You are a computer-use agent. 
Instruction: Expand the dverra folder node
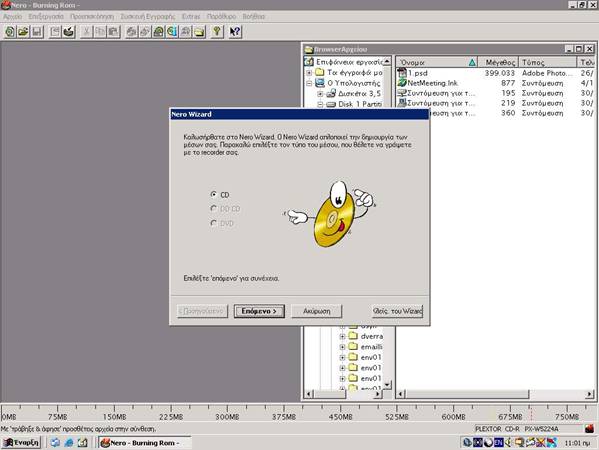coord(342,337)
